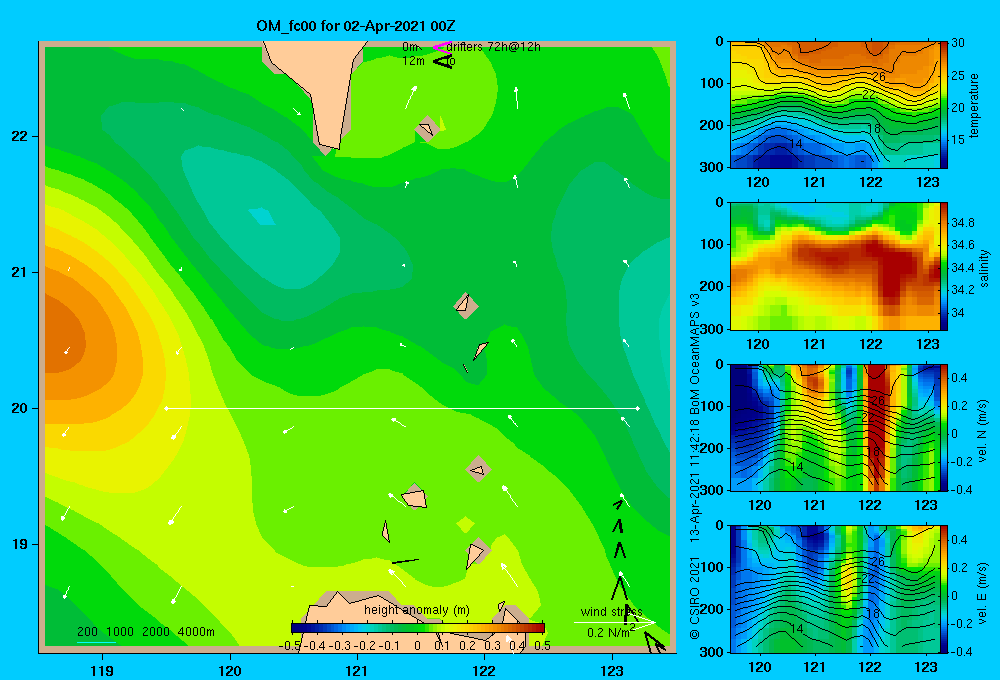Click longitude label '123' below main map

click(612, 670)
